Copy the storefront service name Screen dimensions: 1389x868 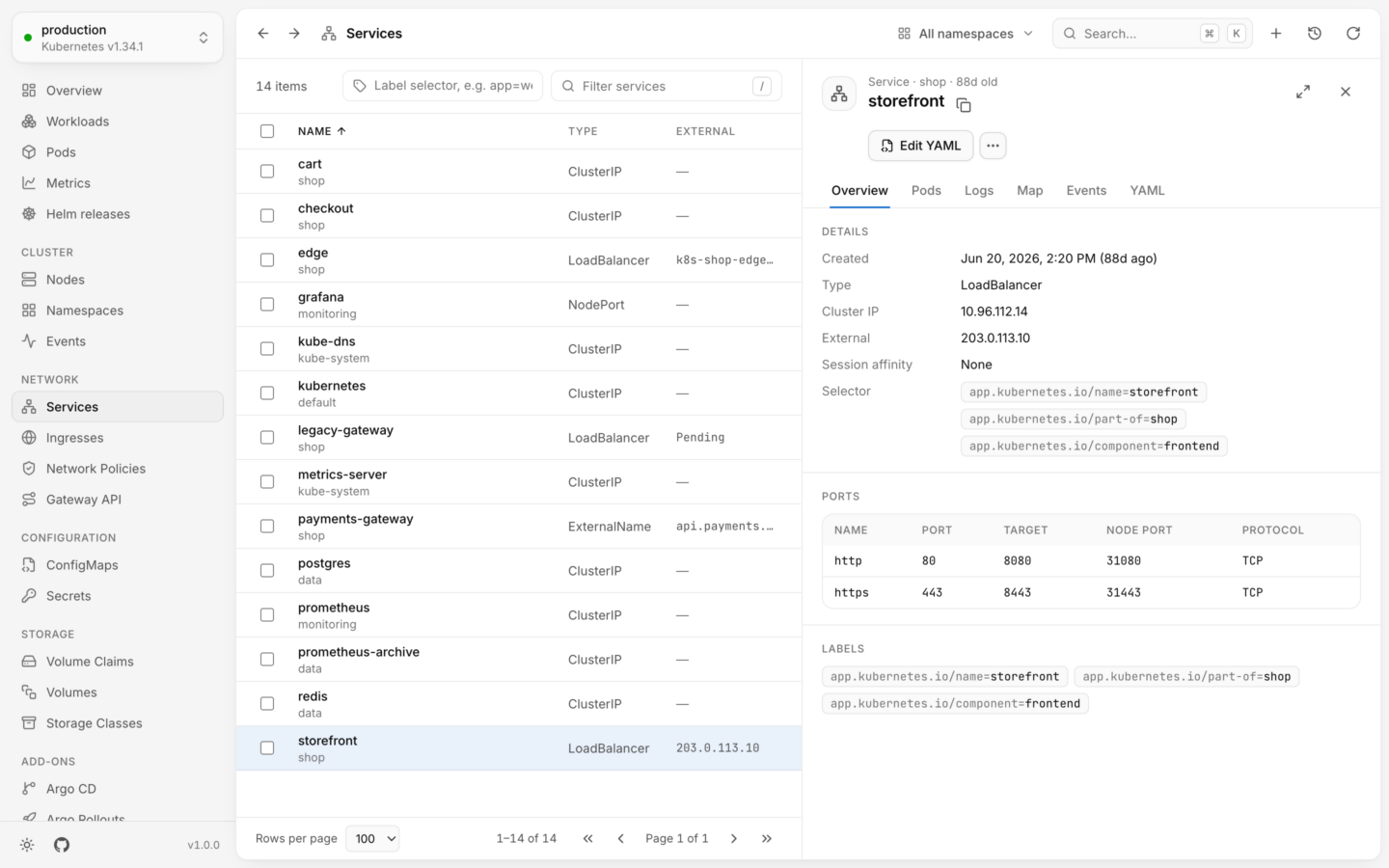[x=964, y=104]
